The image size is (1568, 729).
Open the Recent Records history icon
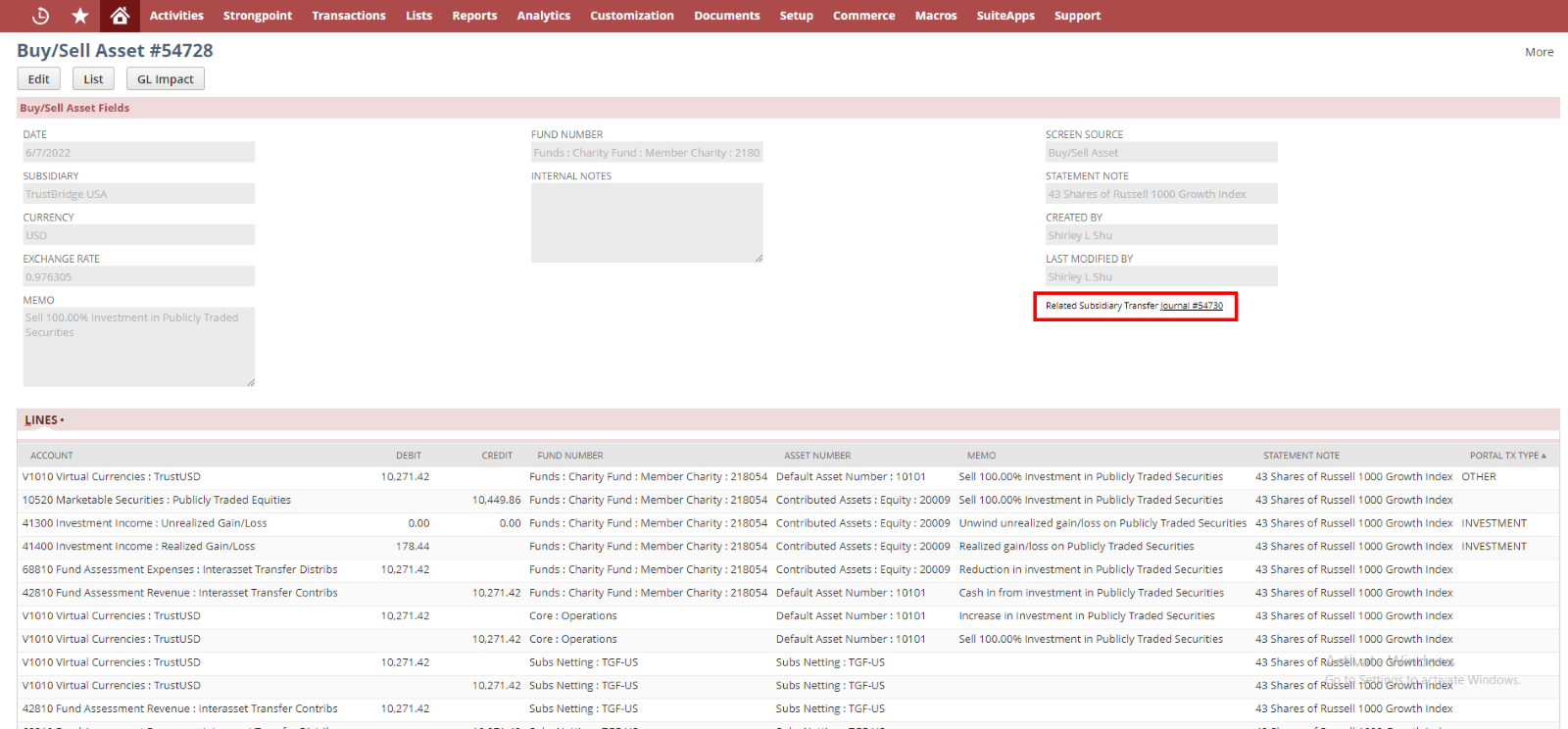(40, 16)
